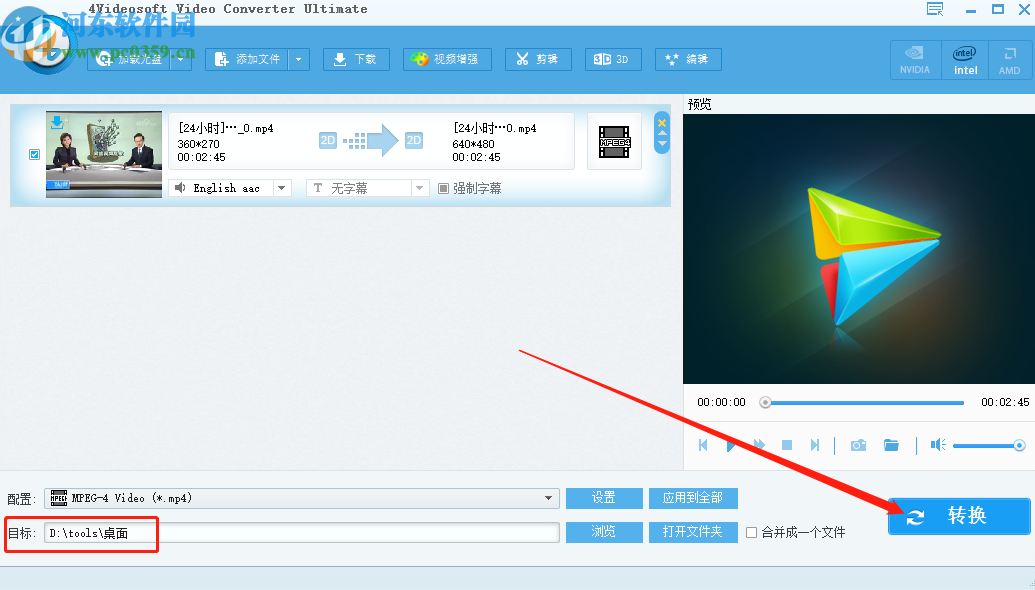This screenshot has width=1035, height=590.
Task: Click the total duration 00:02:45 in preview
Action: [x=1005, y=402]
